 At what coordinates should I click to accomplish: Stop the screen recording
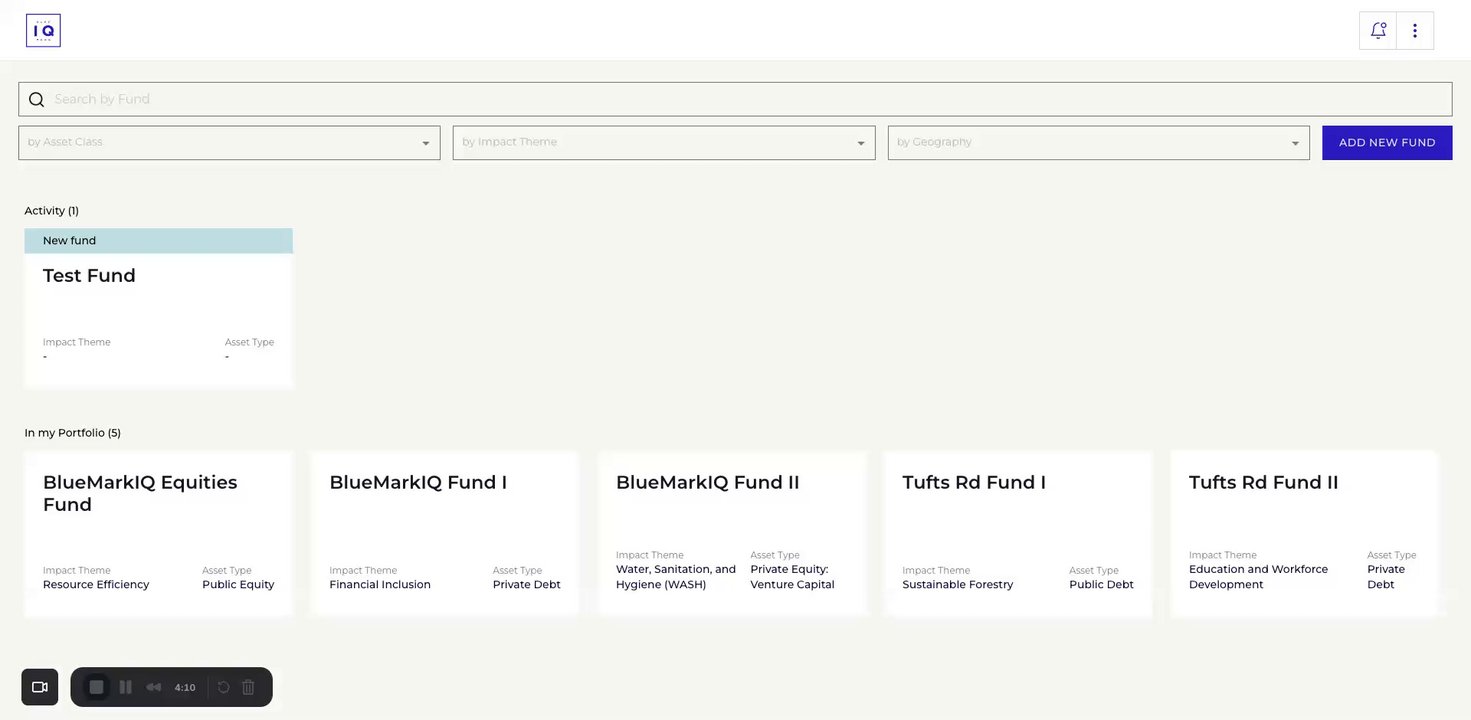tap(97, 687)
